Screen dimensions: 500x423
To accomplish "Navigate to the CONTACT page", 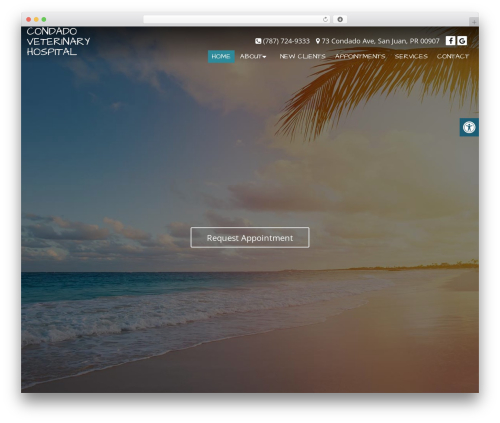I will point(453,56).
